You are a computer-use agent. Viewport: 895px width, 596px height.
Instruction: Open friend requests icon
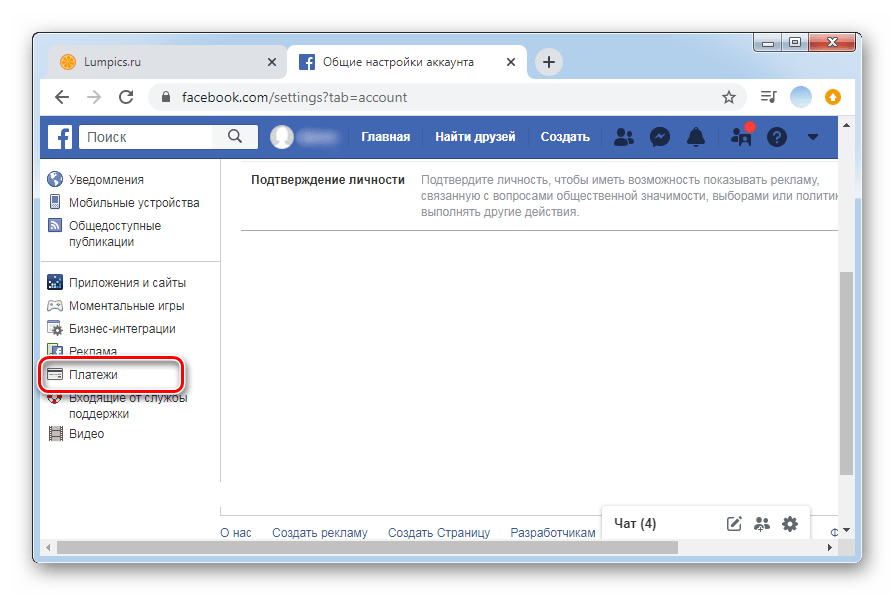tap(624, 137)
